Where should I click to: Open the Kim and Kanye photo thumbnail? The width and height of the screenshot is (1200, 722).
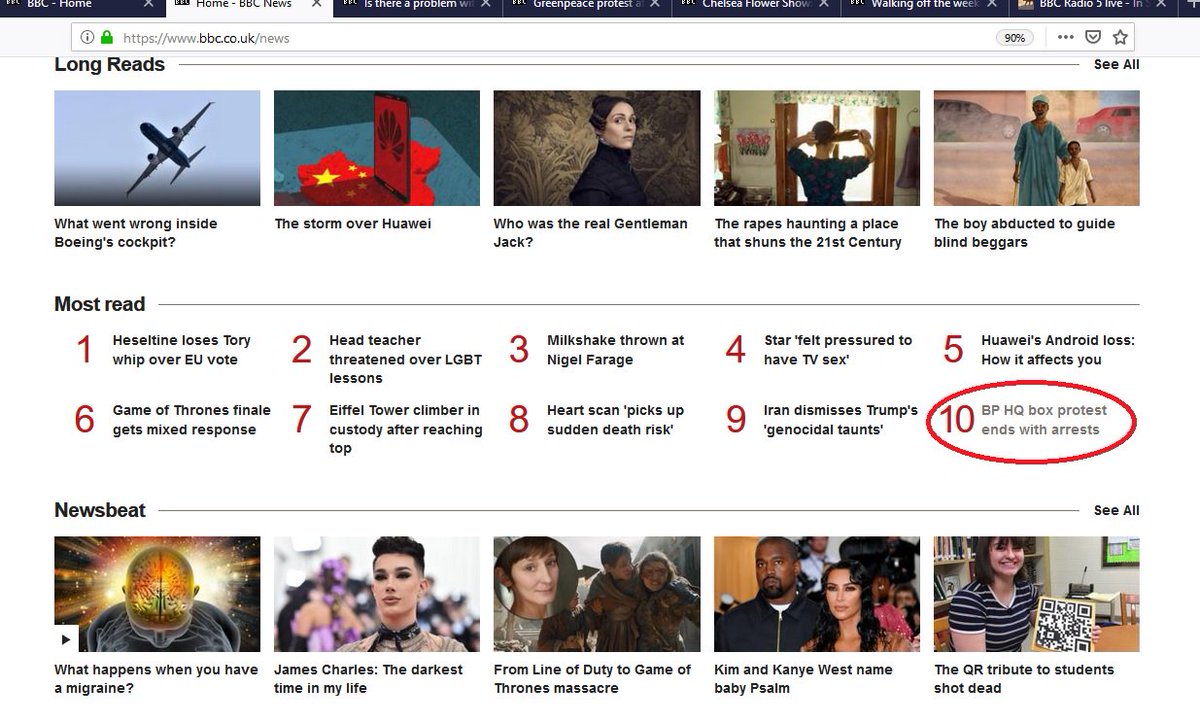(x=817, y=594)
